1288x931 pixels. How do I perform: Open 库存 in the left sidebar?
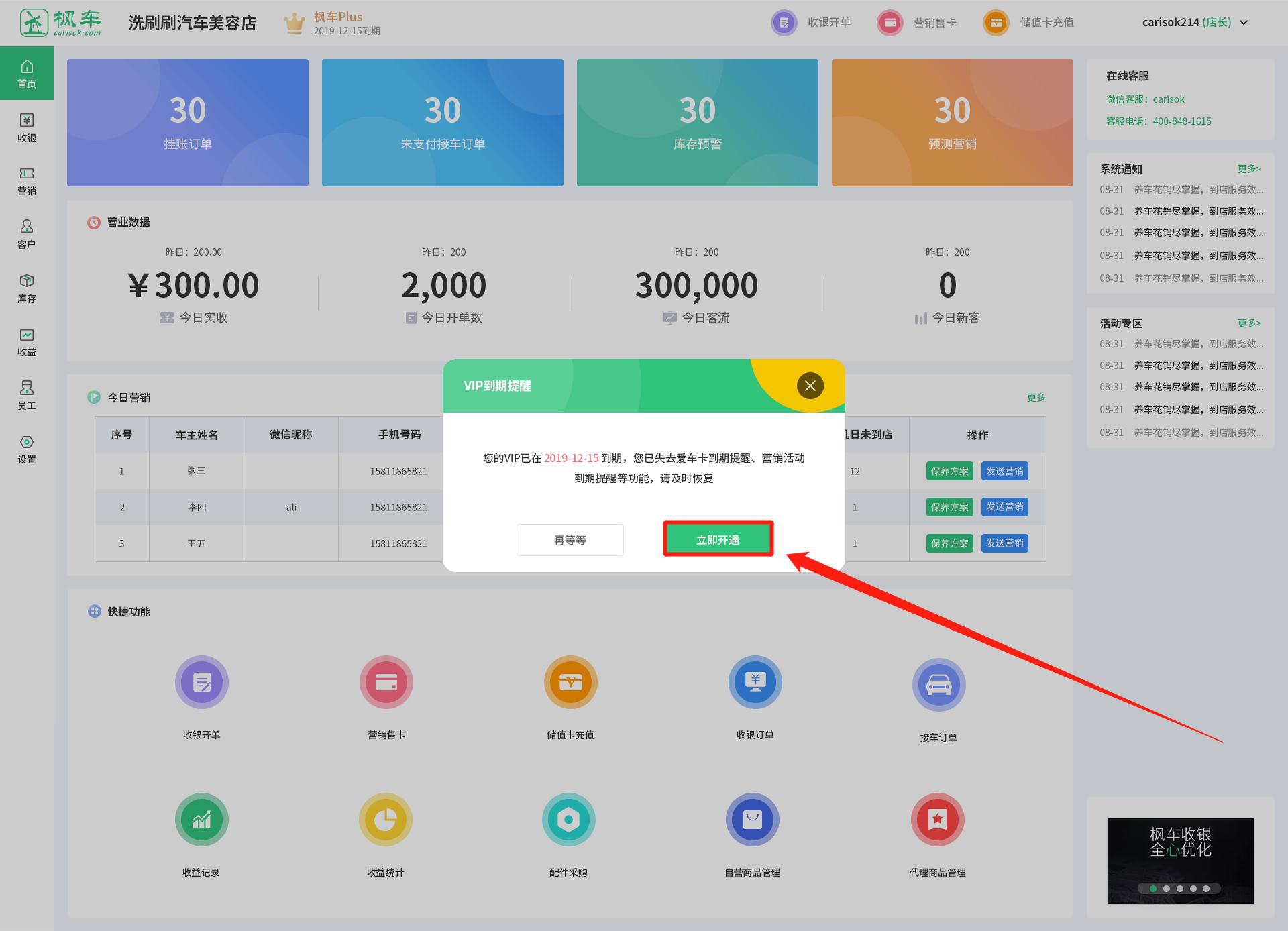[27, 288]
